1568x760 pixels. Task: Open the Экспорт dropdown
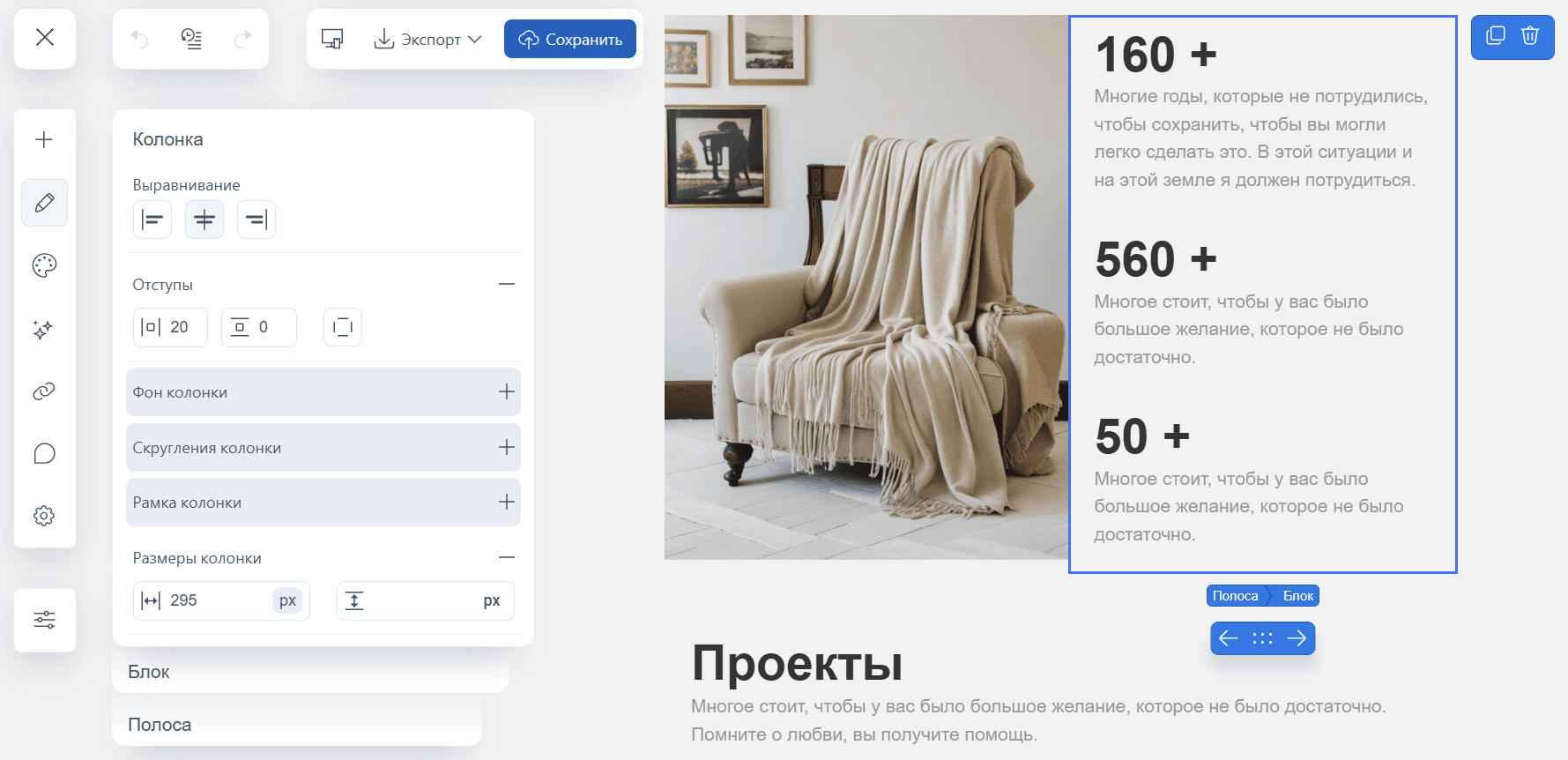coord(427,40)
